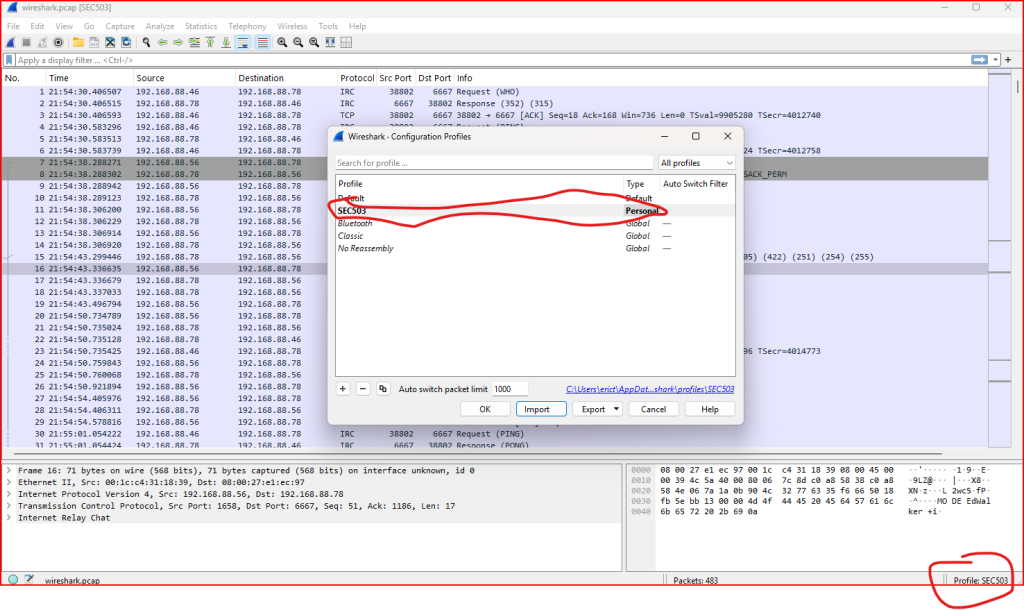The image size is (1024, 610).
Task: Click the Import button
Action: (x=541, y=409)
